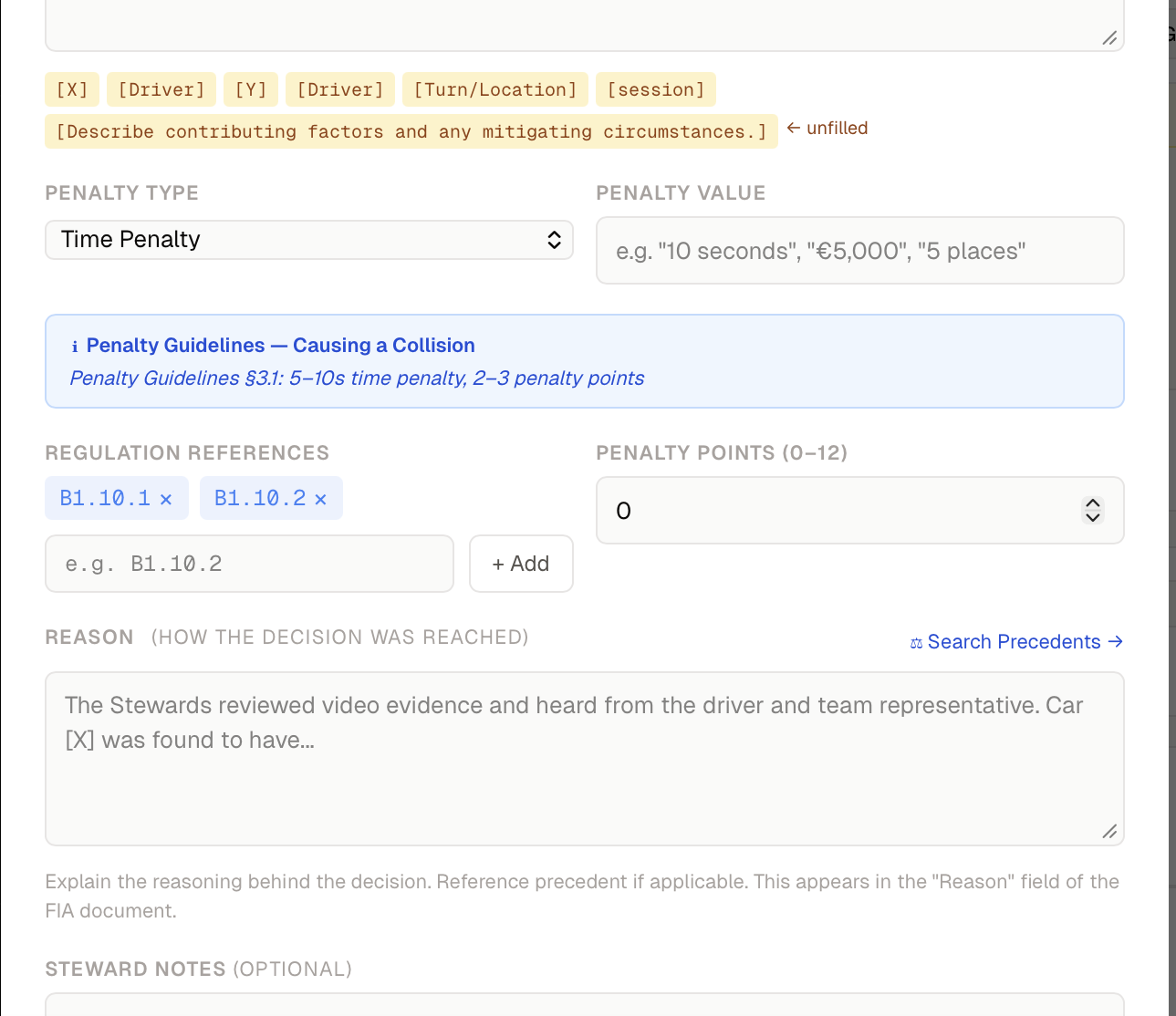Click inside the Reason textarea

pos(584,757)
